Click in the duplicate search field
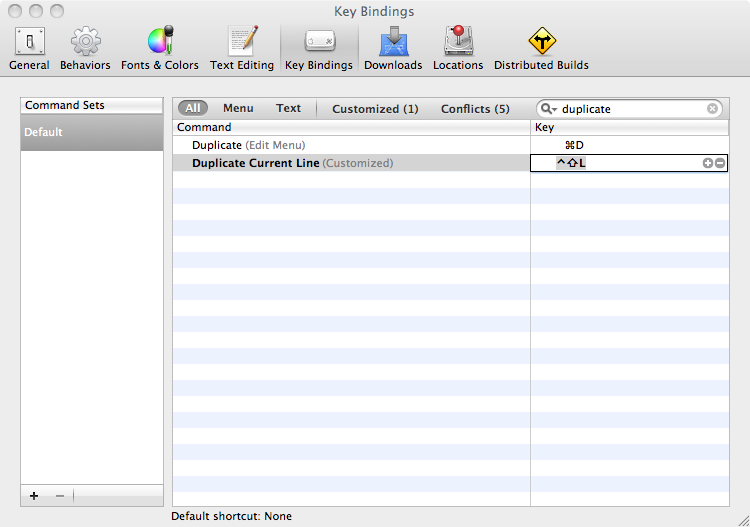The height and width of the screenshot is (527, 750). [631, 109]
